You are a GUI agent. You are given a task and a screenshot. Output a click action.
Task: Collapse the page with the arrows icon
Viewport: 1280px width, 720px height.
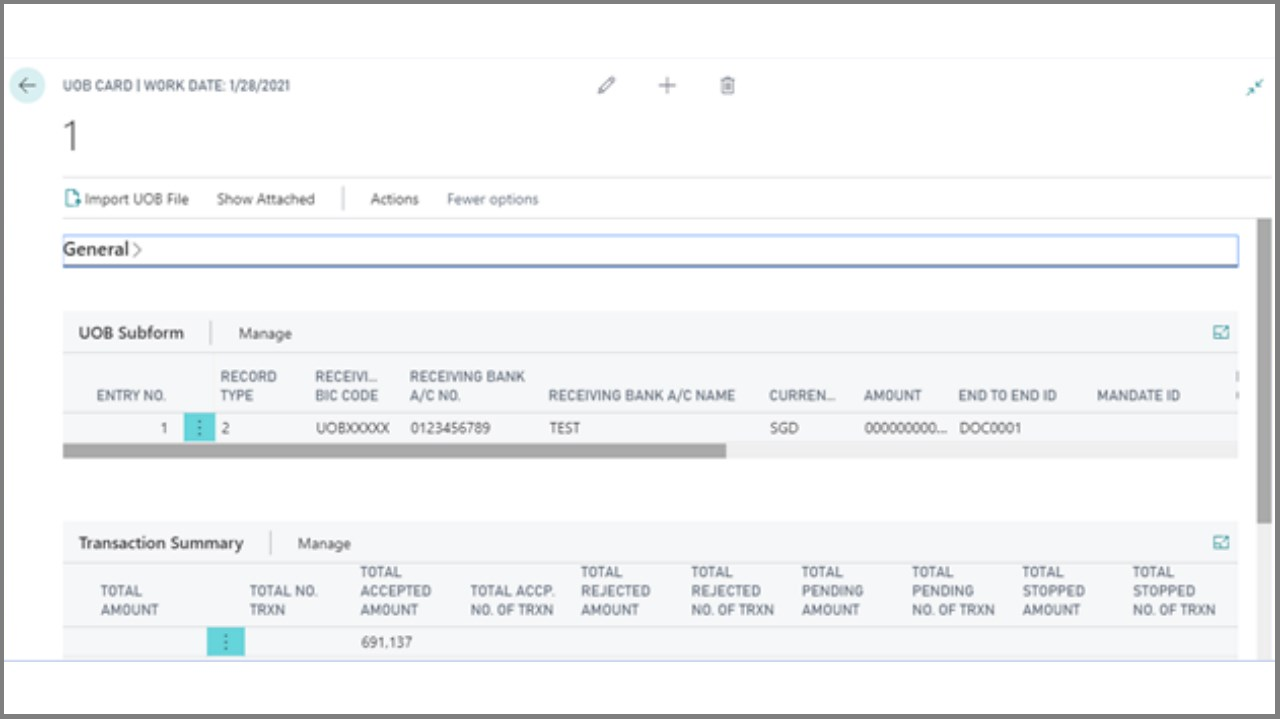click(1254, 88)
